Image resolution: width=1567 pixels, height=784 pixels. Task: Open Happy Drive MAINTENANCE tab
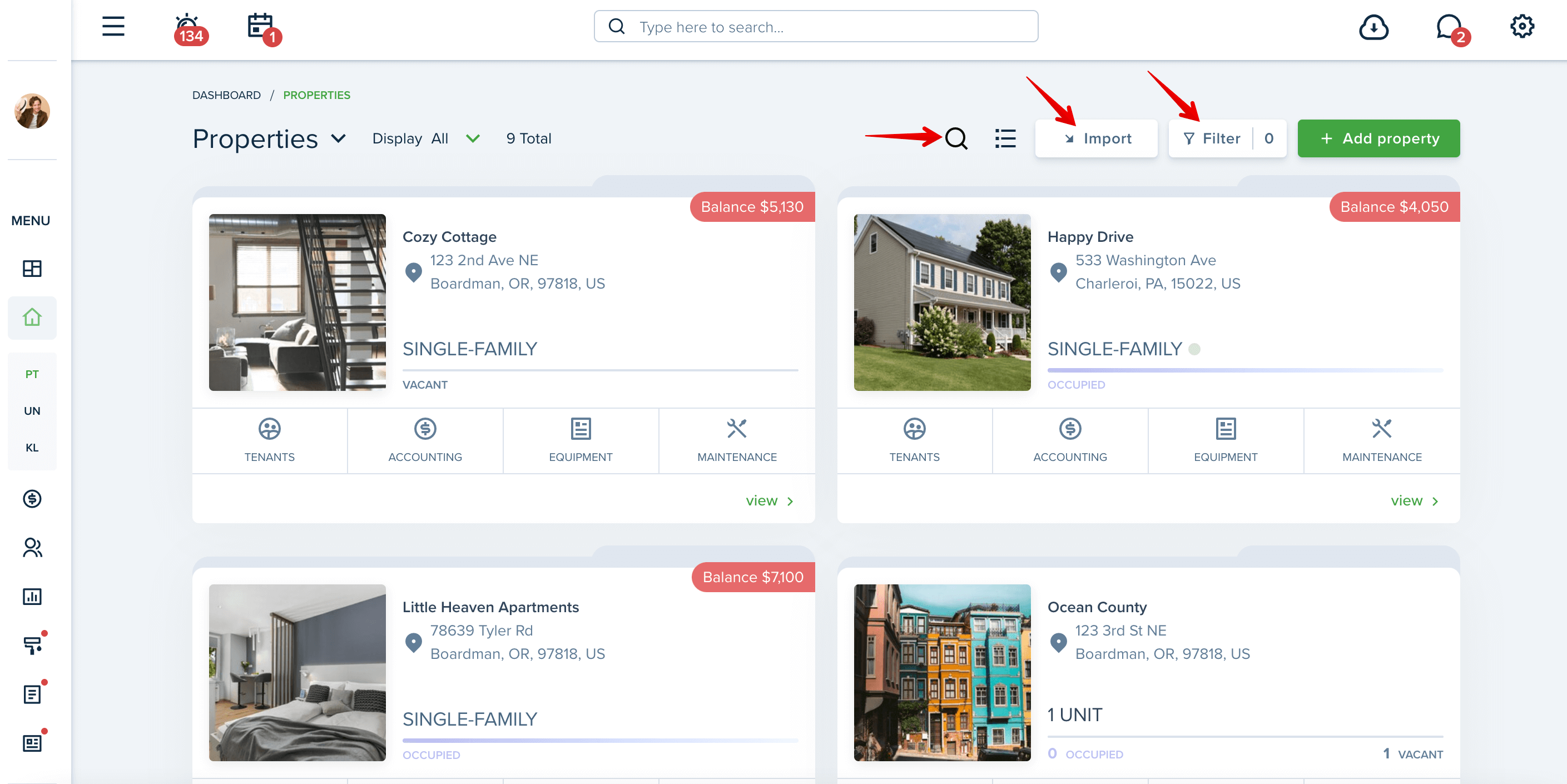coord(1381,441)
